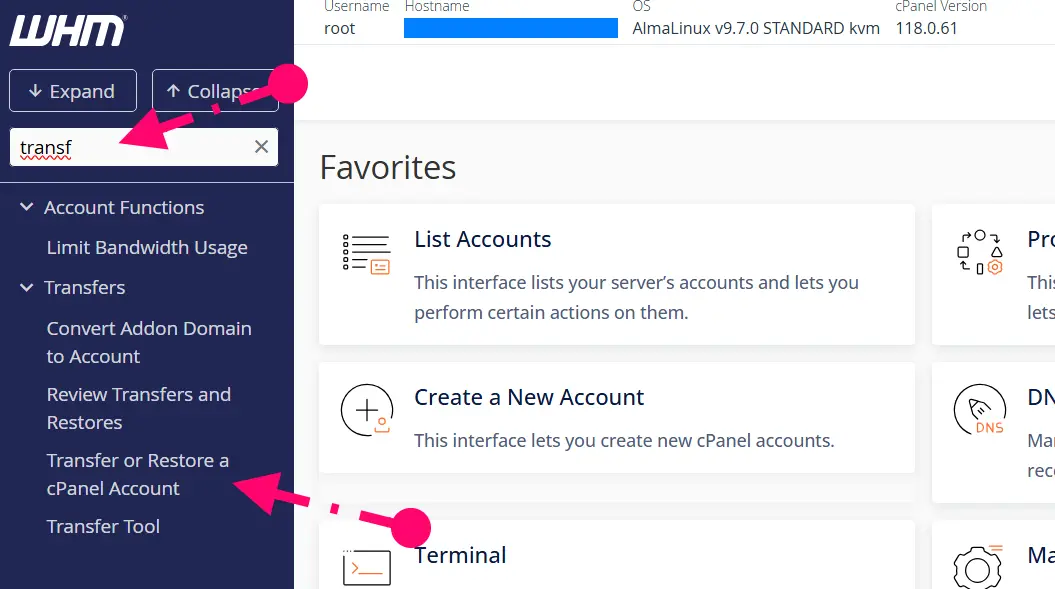The width and height of the screenshot is (1055, 589).
Task: Open the List Accounts title link
Action: tap(483, 240)
